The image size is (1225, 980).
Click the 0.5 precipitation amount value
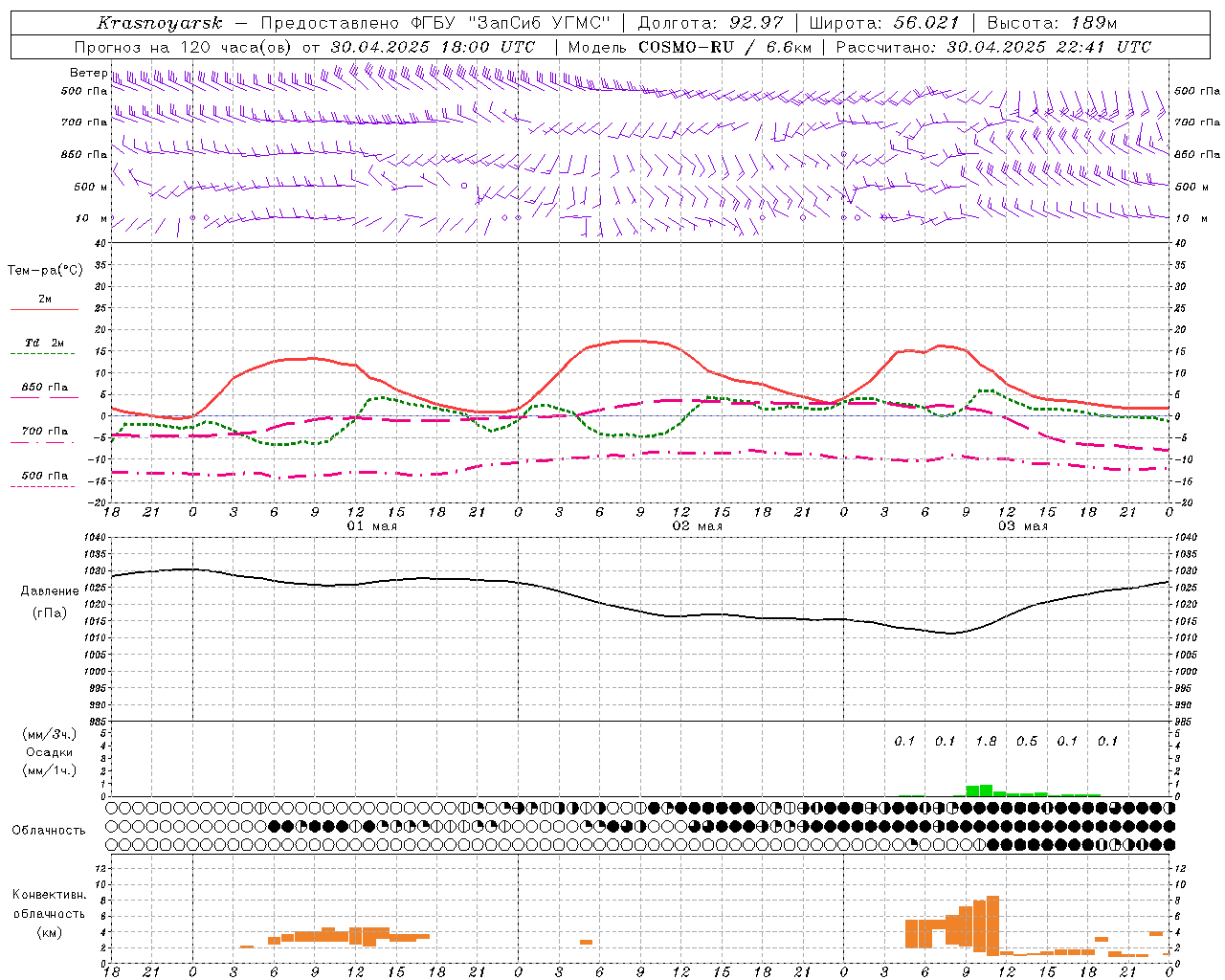1027,742
